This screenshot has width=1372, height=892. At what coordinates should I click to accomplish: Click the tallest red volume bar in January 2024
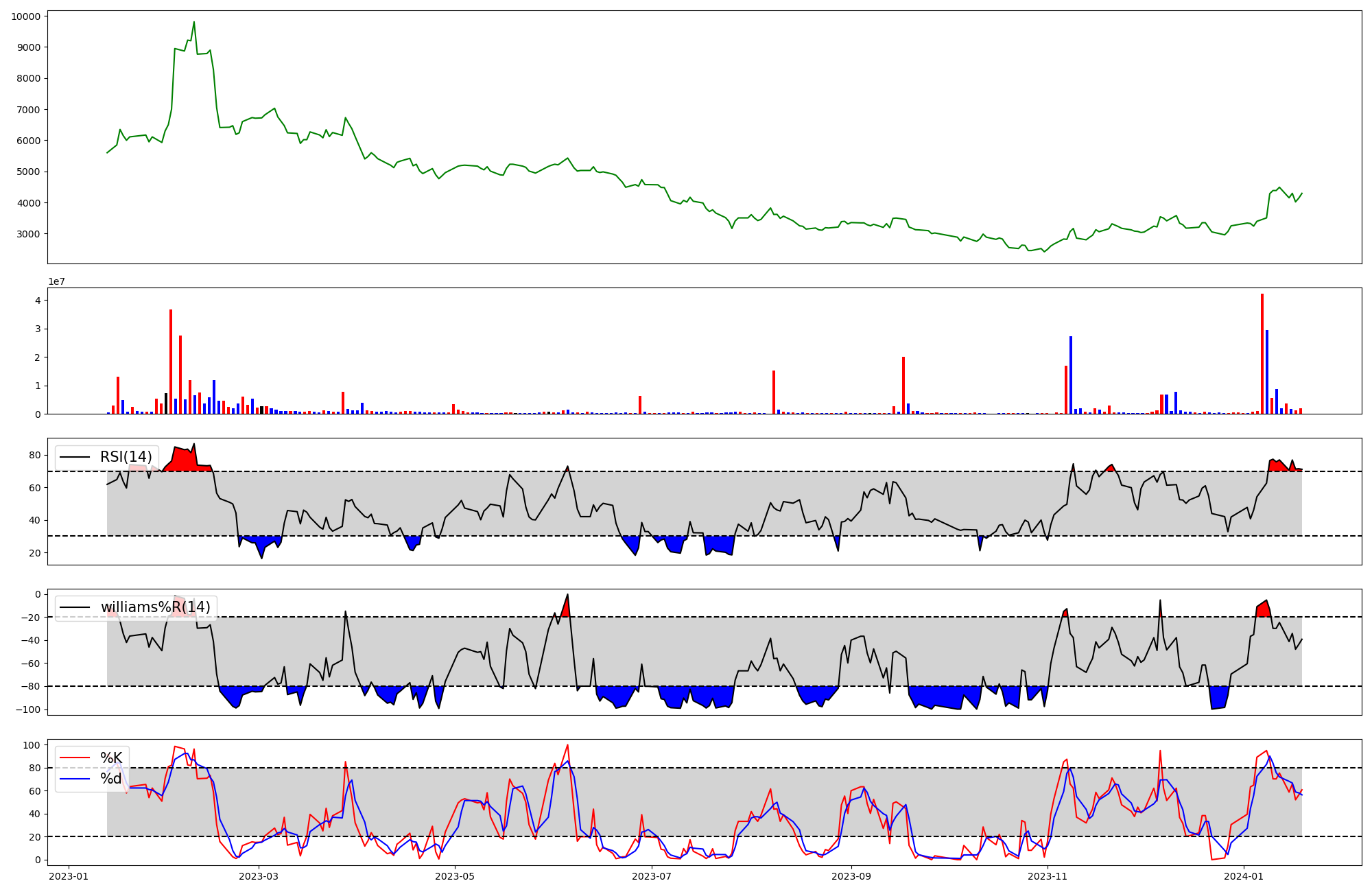click(x=1262, y=354)
